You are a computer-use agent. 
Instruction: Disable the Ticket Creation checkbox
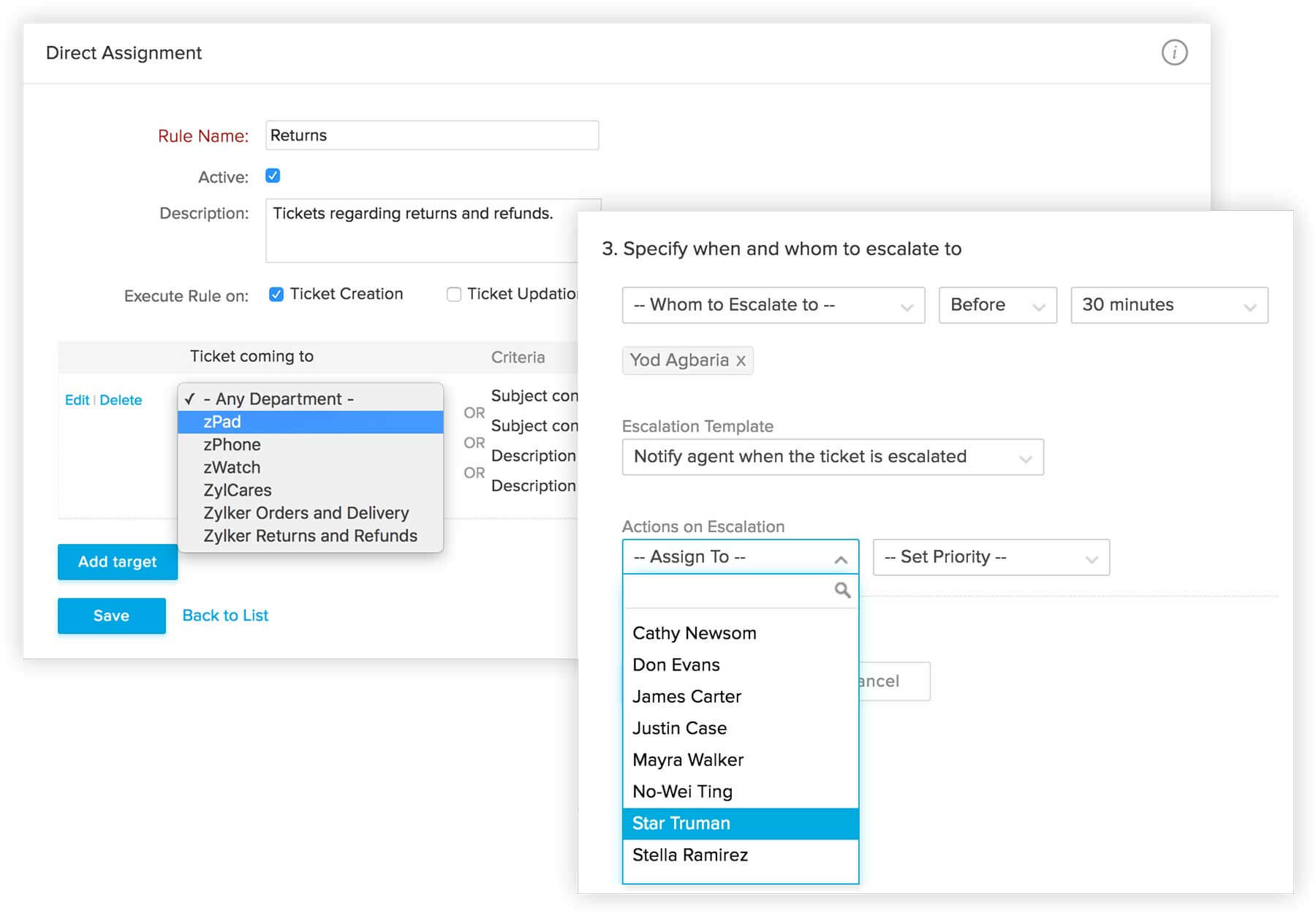(276, 294)
